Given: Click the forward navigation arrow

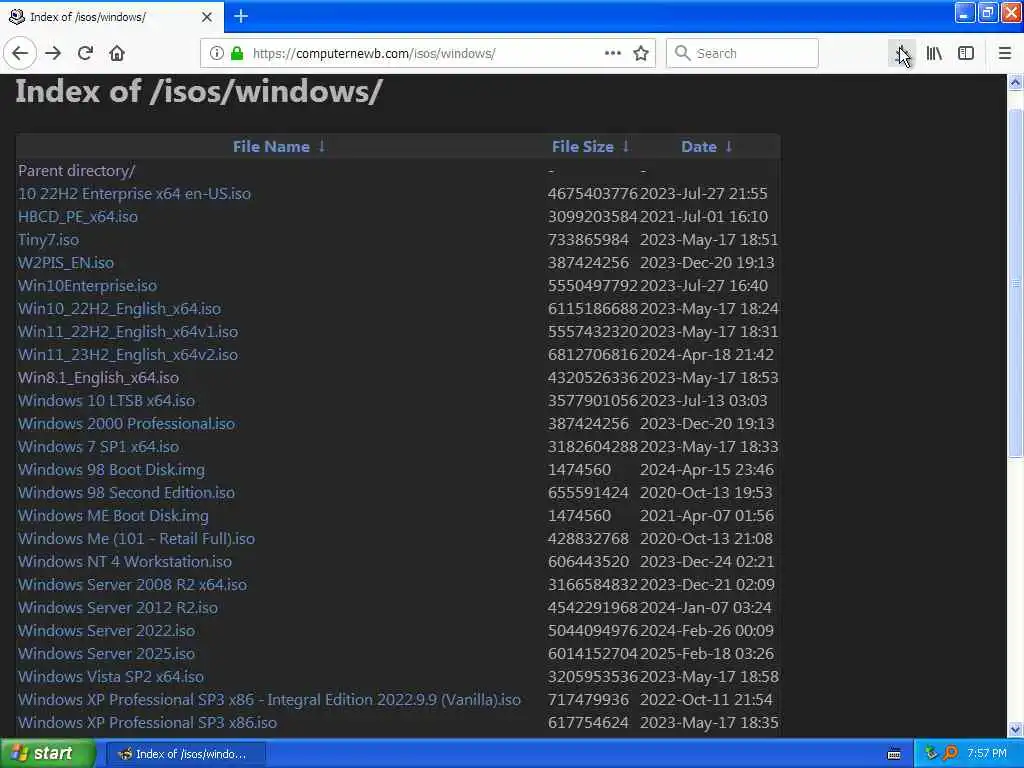Looking at the screenshot, I should click(54, 53).
